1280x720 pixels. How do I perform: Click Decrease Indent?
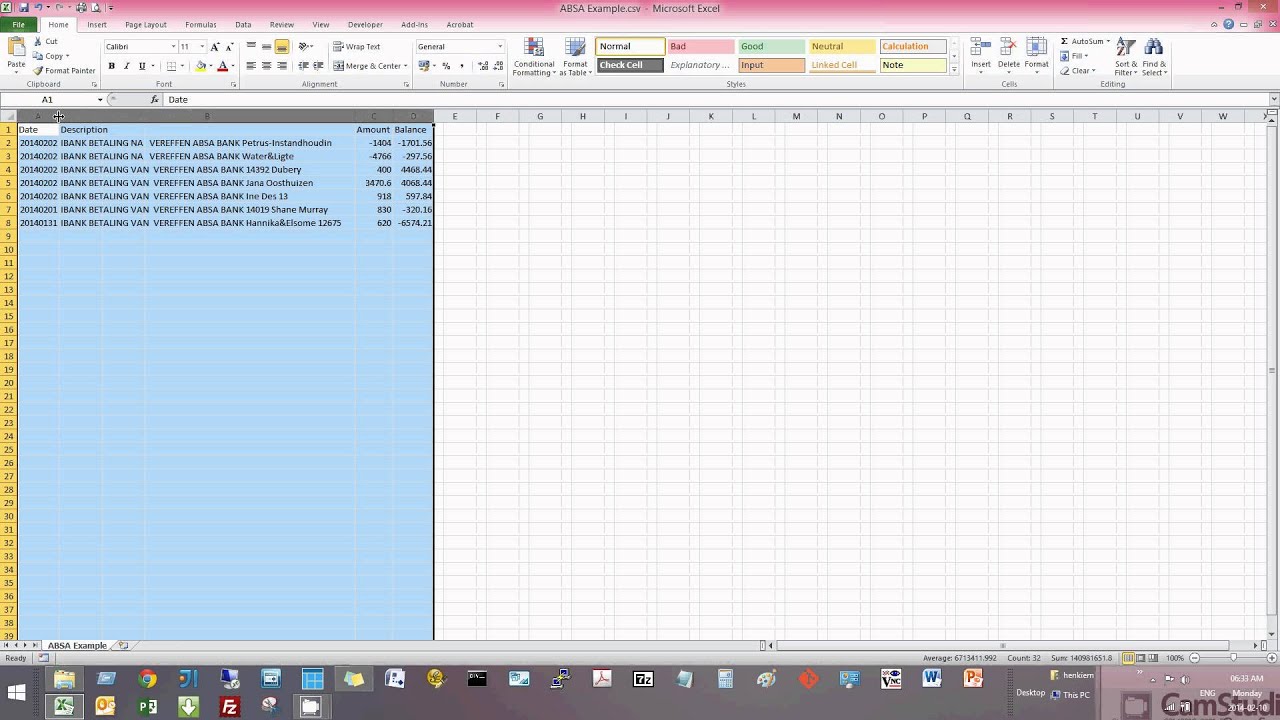304,66
